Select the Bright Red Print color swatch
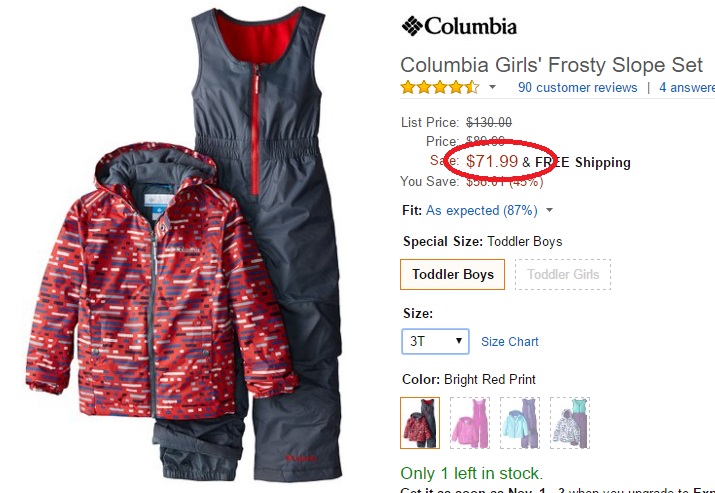Screen dimensions: 715x493 pos(420,423)
